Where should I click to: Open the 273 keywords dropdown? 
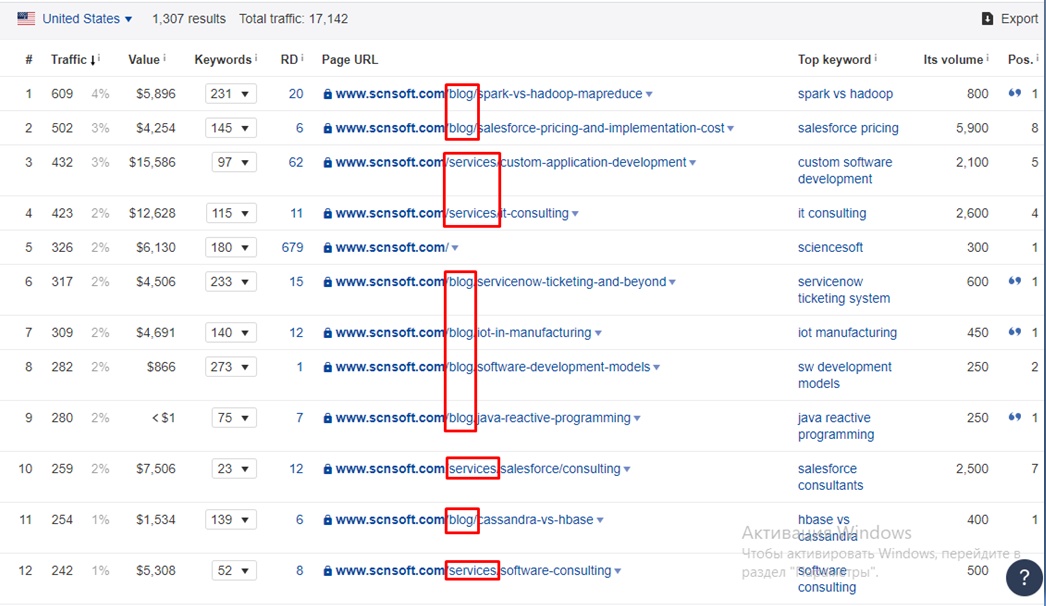coord(231,367)
